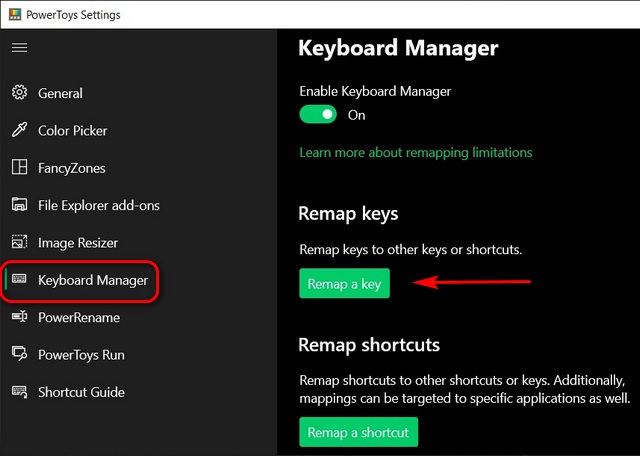Open Learn more about remapping limitations link
This screenshot has height=456, width=640.
[415, 152]
